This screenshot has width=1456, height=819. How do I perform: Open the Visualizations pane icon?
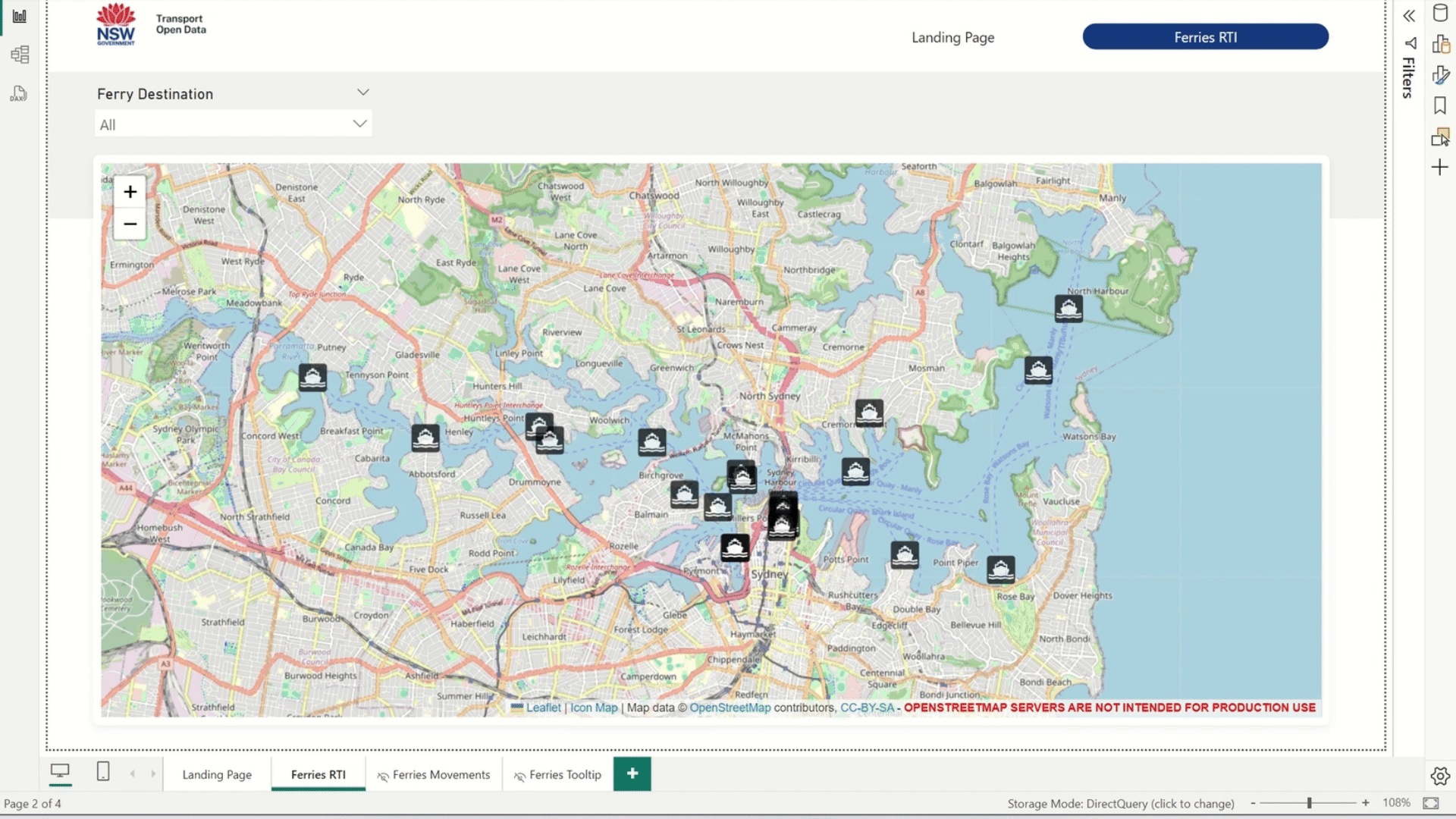click(x=1440, y=44)
